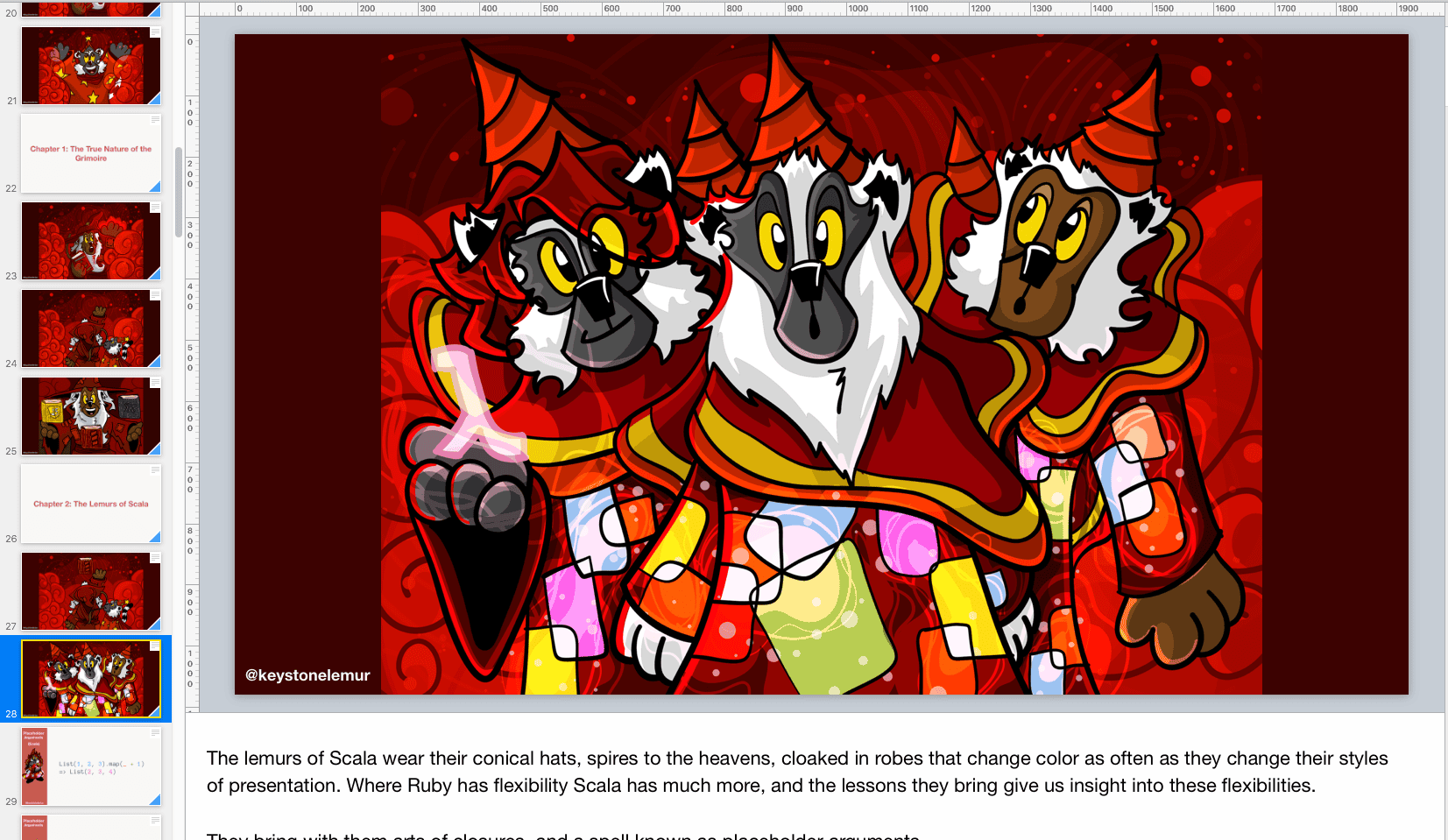
Task: Select slide 21 thumbnail in the navigator
Action: click(x=91, y=66)
